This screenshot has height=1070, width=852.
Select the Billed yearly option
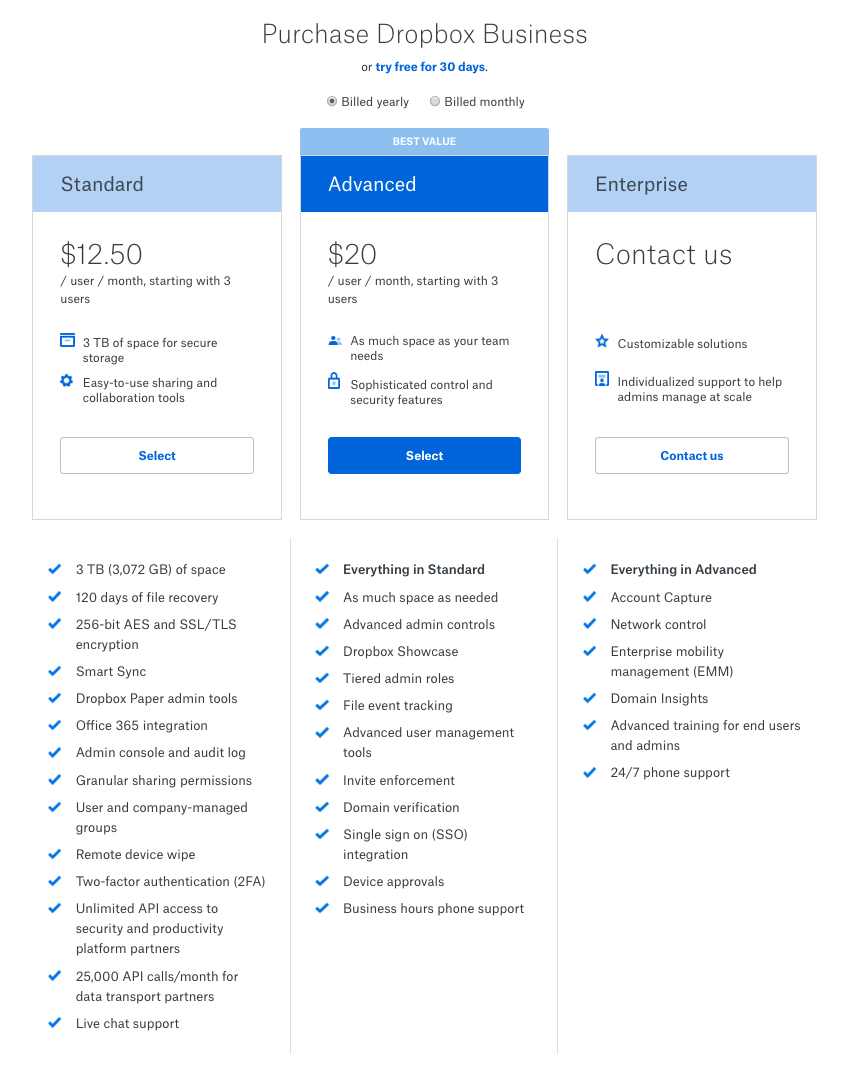point(331,101)
